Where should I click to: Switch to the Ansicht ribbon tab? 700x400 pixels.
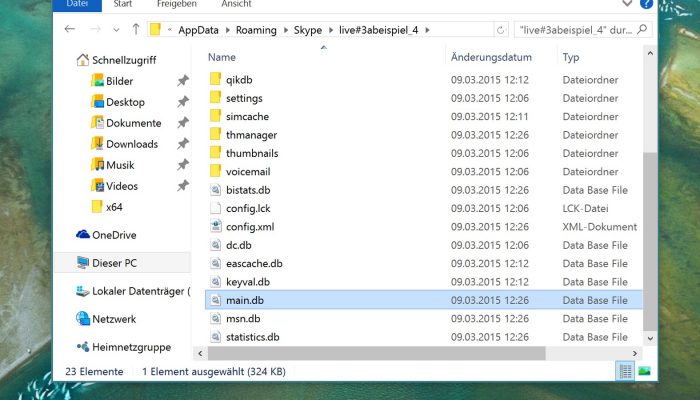(236, 4)
